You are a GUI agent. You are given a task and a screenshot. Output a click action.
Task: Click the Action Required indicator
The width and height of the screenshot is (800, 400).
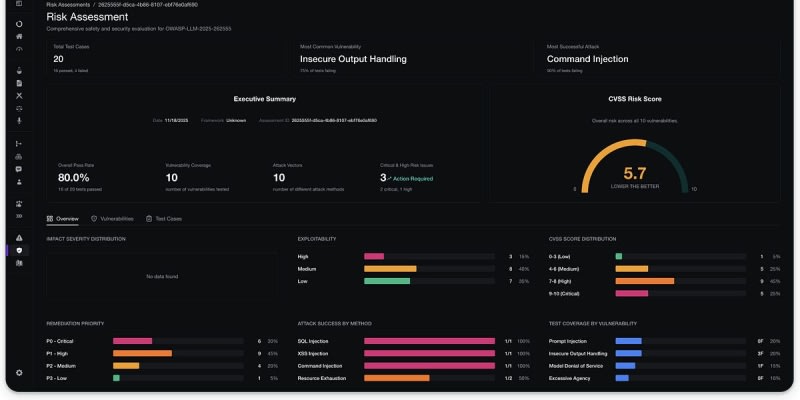tap(410, 178)
